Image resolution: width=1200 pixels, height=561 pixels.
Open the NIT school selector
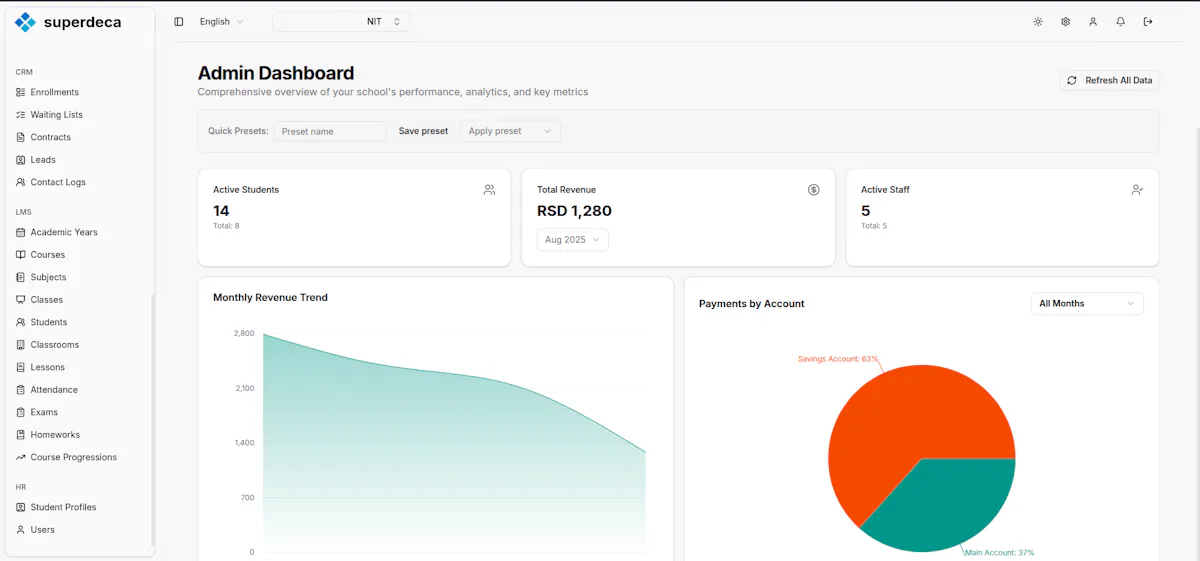pos(341,21)
